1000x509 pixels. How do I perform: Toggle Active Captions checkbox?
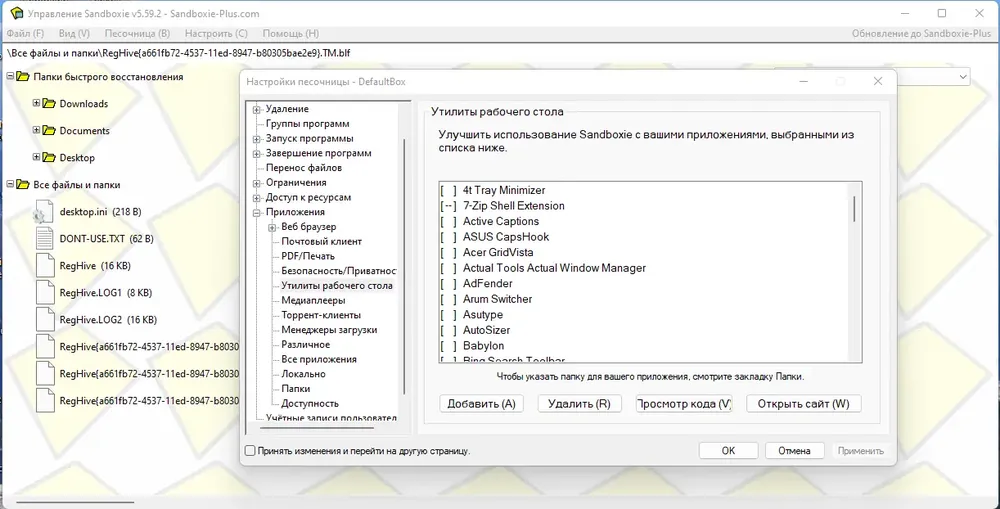click(x=449, y=221)
